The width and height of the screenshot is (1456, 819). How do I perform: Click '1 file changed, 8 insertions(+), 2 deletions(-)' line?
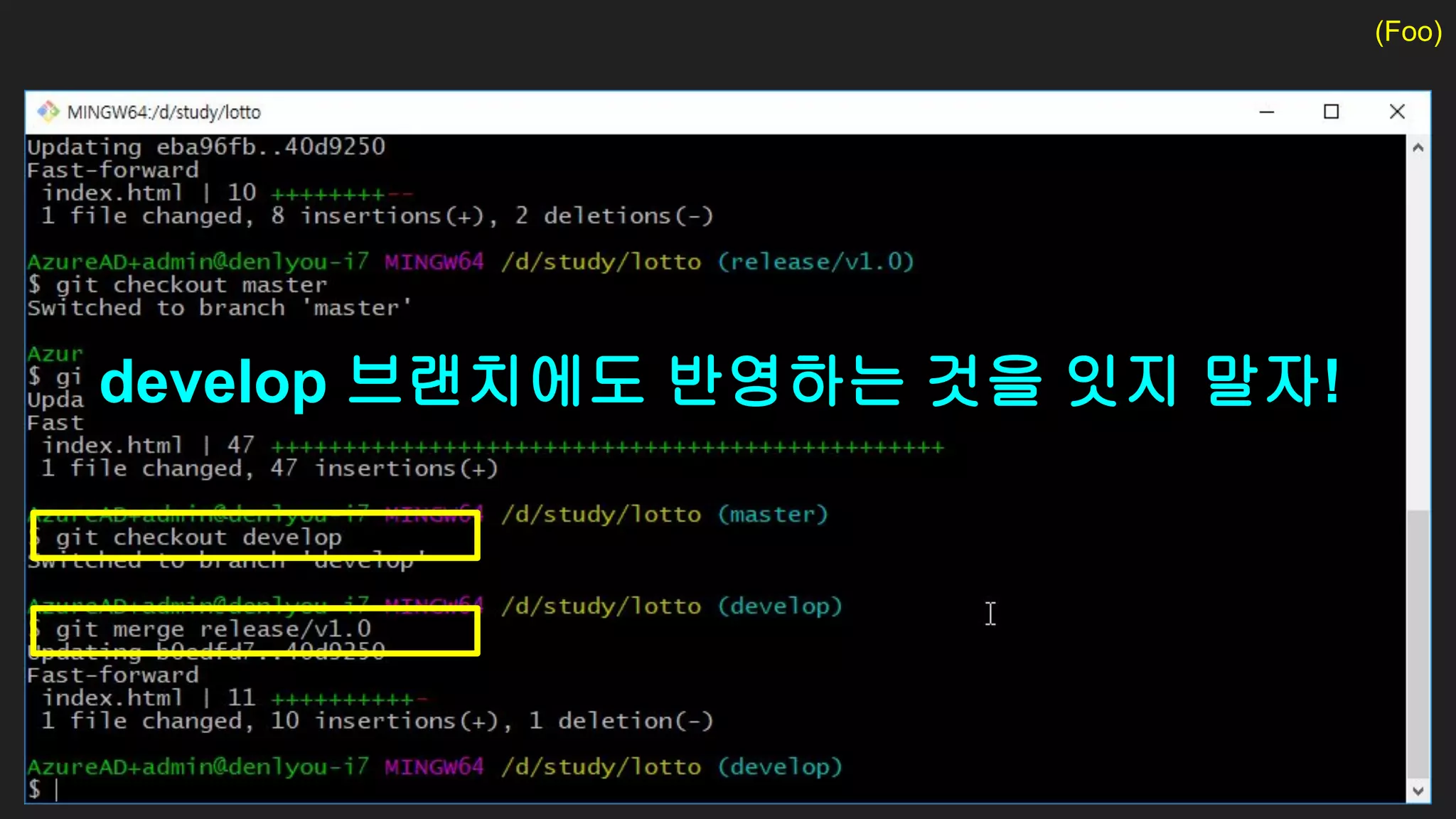point(377,216)
